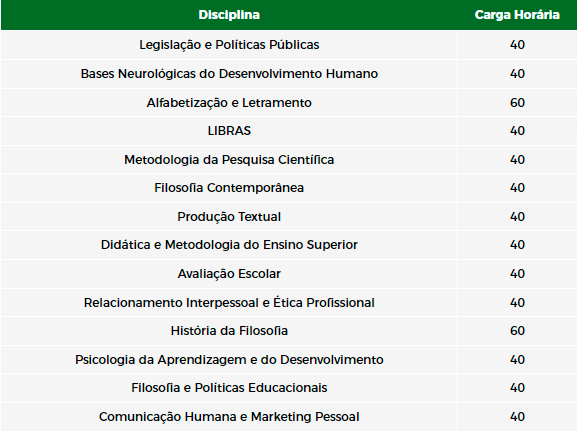Click the 40 hours value for LIBRAS
The height and width of the screenshot is (432, 577).
(x=517, y=131)
